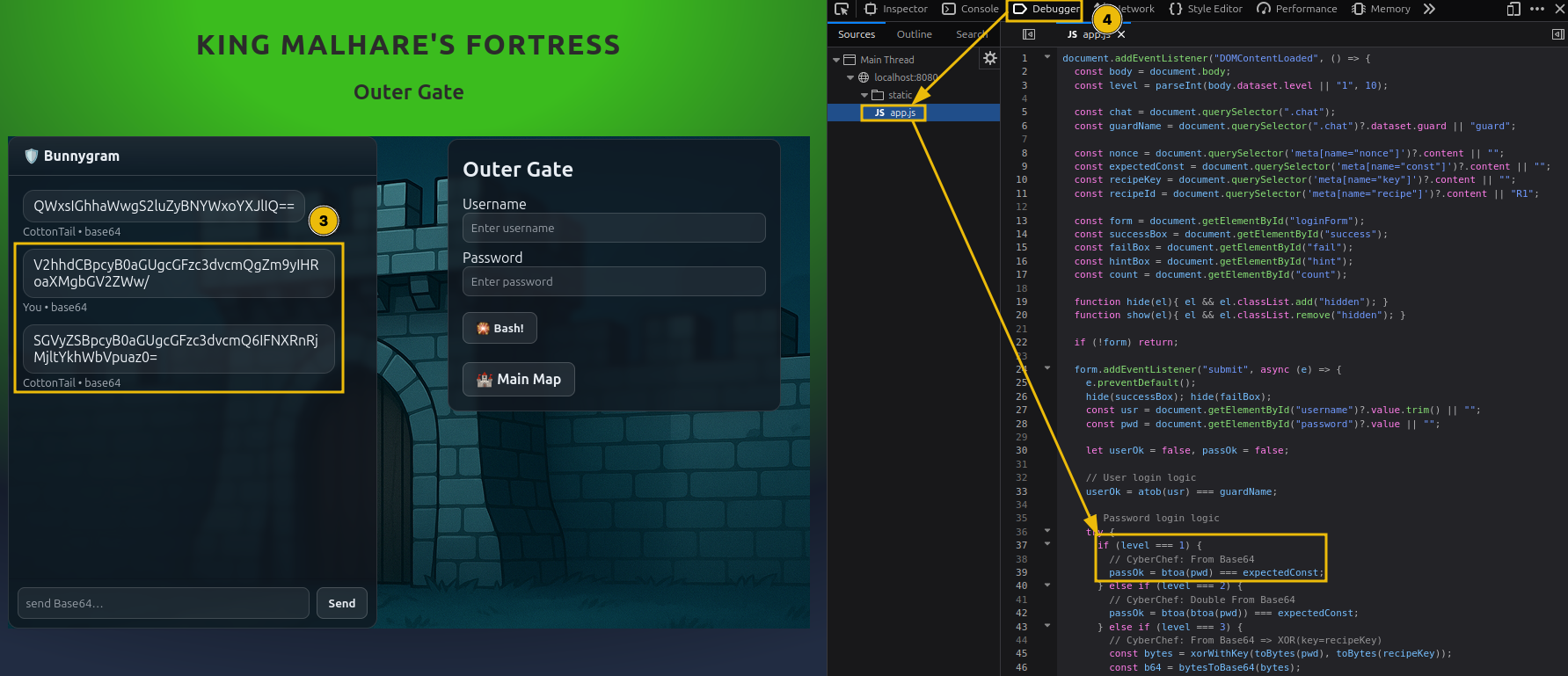1568x676 pixels.
Task: Click the Send button in Bunnygram
Action: (342, 603)
